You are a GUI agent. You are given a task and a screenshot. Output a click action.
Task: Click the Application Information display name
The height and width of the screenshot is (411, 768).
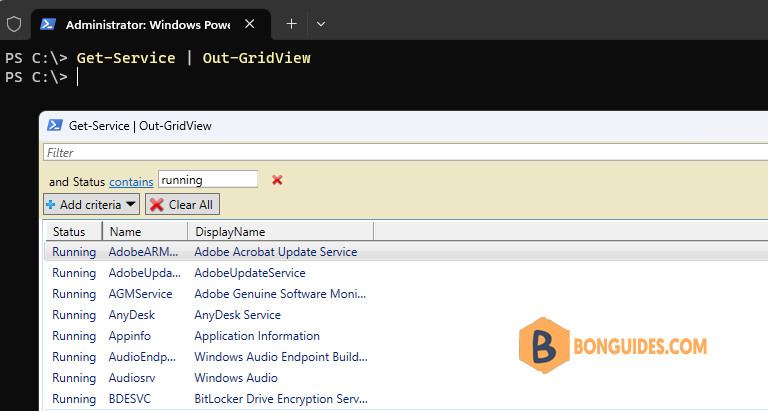coord(257,336)
